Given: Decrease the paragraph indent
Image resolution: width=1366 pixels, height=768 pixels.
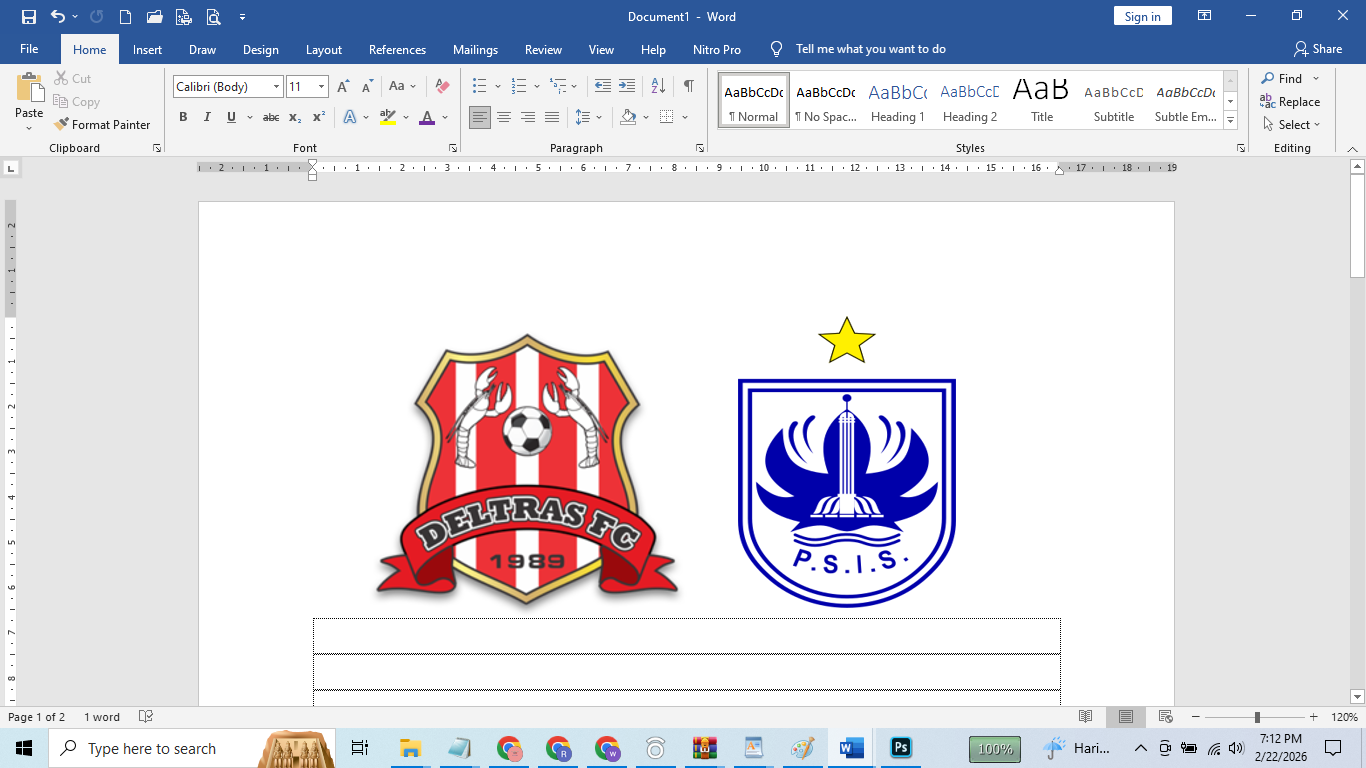Looking at the screenshot, I should (x=602, y=87).
